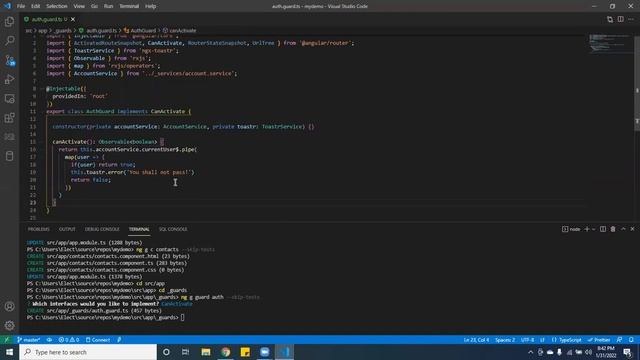Split the terminal panel

(603, 229)
